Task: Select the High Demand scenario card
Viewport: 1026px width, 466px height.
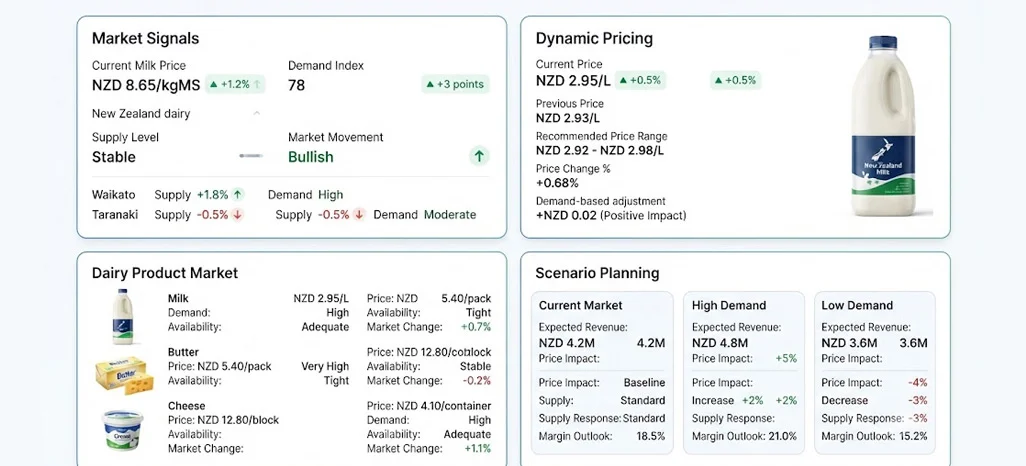Action: 744,372
